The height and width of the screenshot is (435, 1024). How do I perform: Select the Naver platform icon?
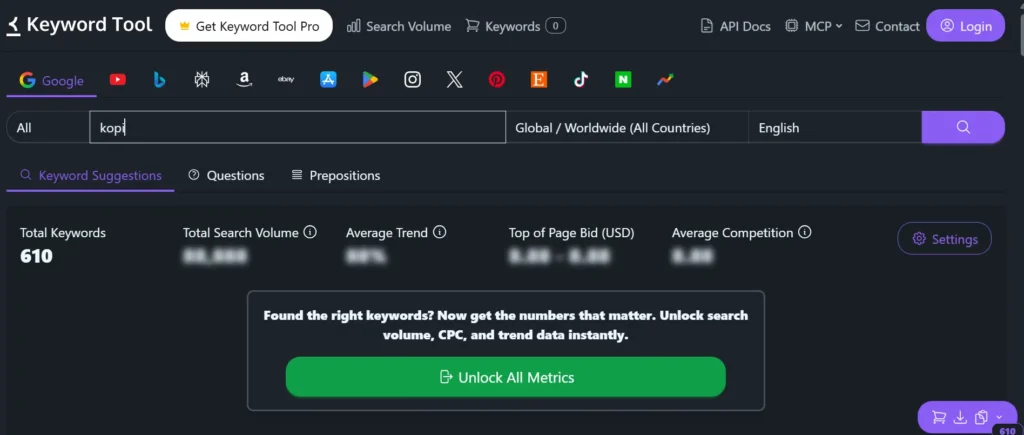click(623, 80)
